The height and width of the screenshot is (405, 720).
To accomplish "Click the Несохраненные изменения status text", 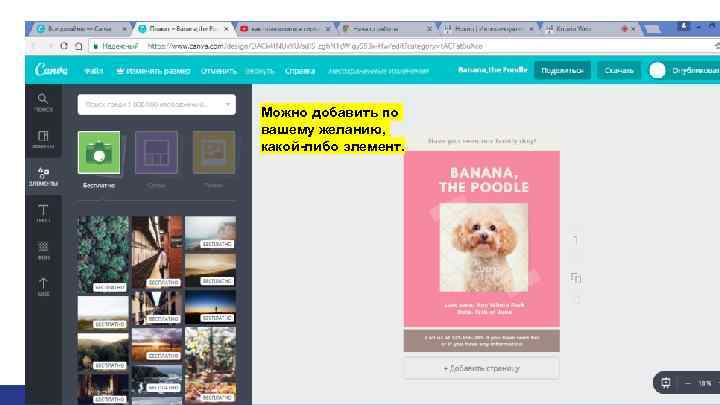I will 378,71.
